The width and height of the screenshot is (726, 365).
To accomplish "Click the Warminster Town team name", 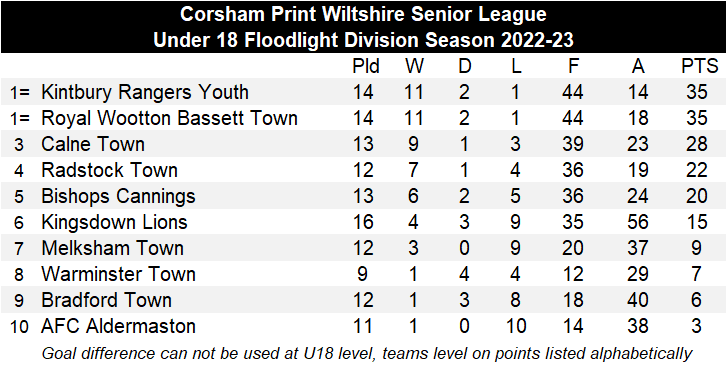I will [x=118, y=274].
